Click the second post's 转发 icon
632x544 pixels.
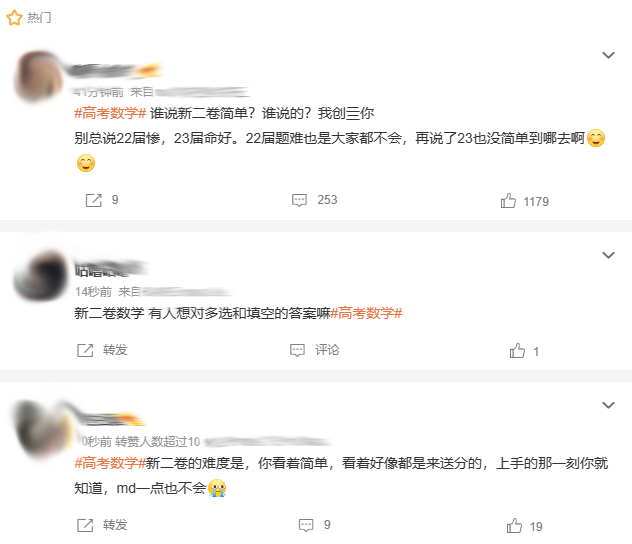click(x=85, y=350)
